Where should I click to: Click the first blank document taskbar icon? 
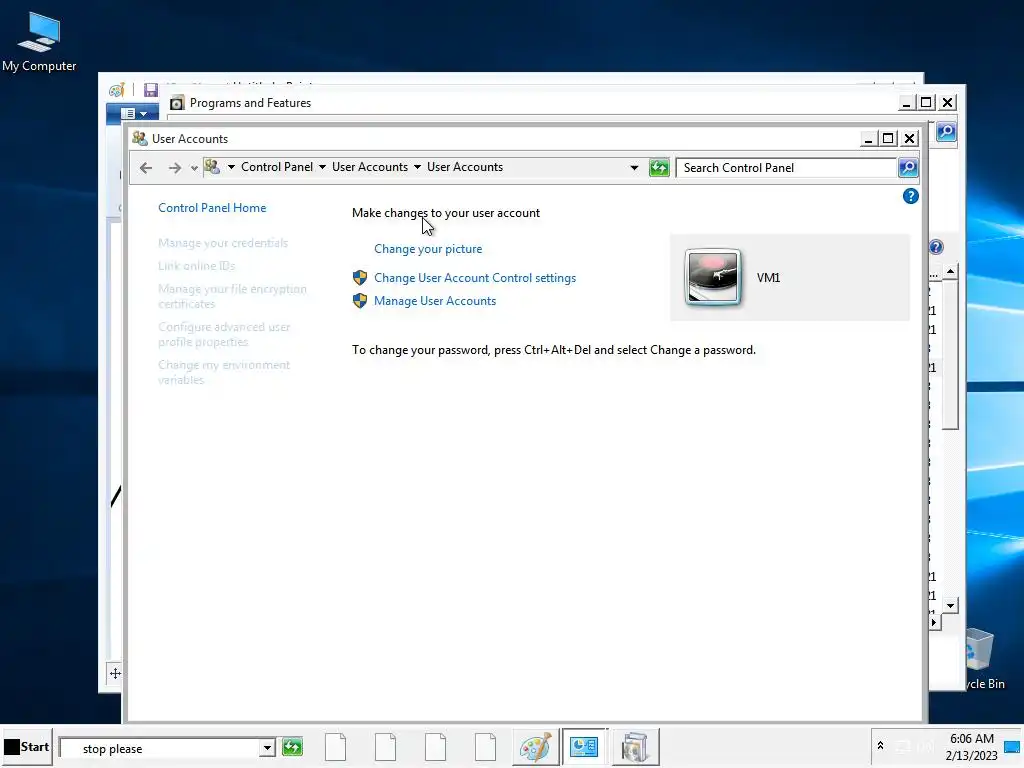tap(336, 747)
